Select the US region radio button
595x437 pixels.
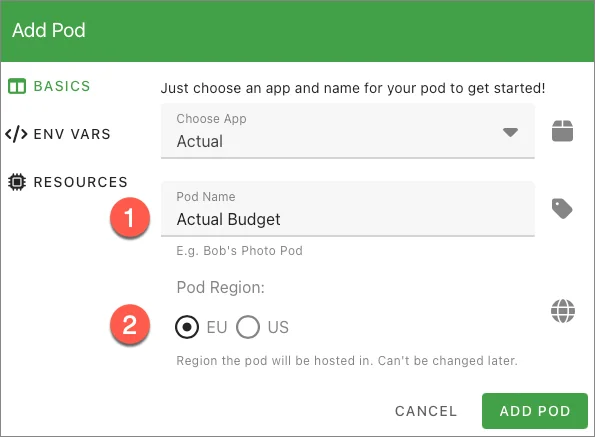(248, 327)
